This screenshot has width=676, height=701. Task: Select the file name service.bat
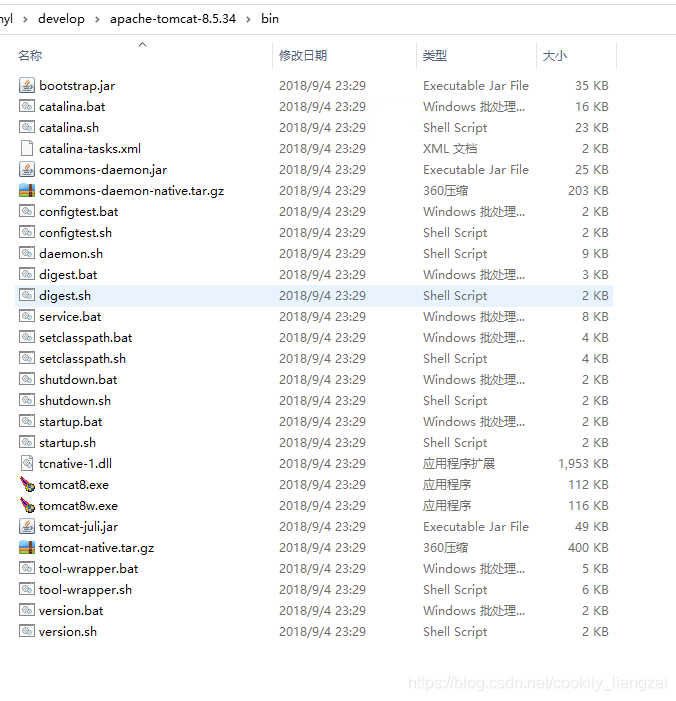tap(70, 317)
